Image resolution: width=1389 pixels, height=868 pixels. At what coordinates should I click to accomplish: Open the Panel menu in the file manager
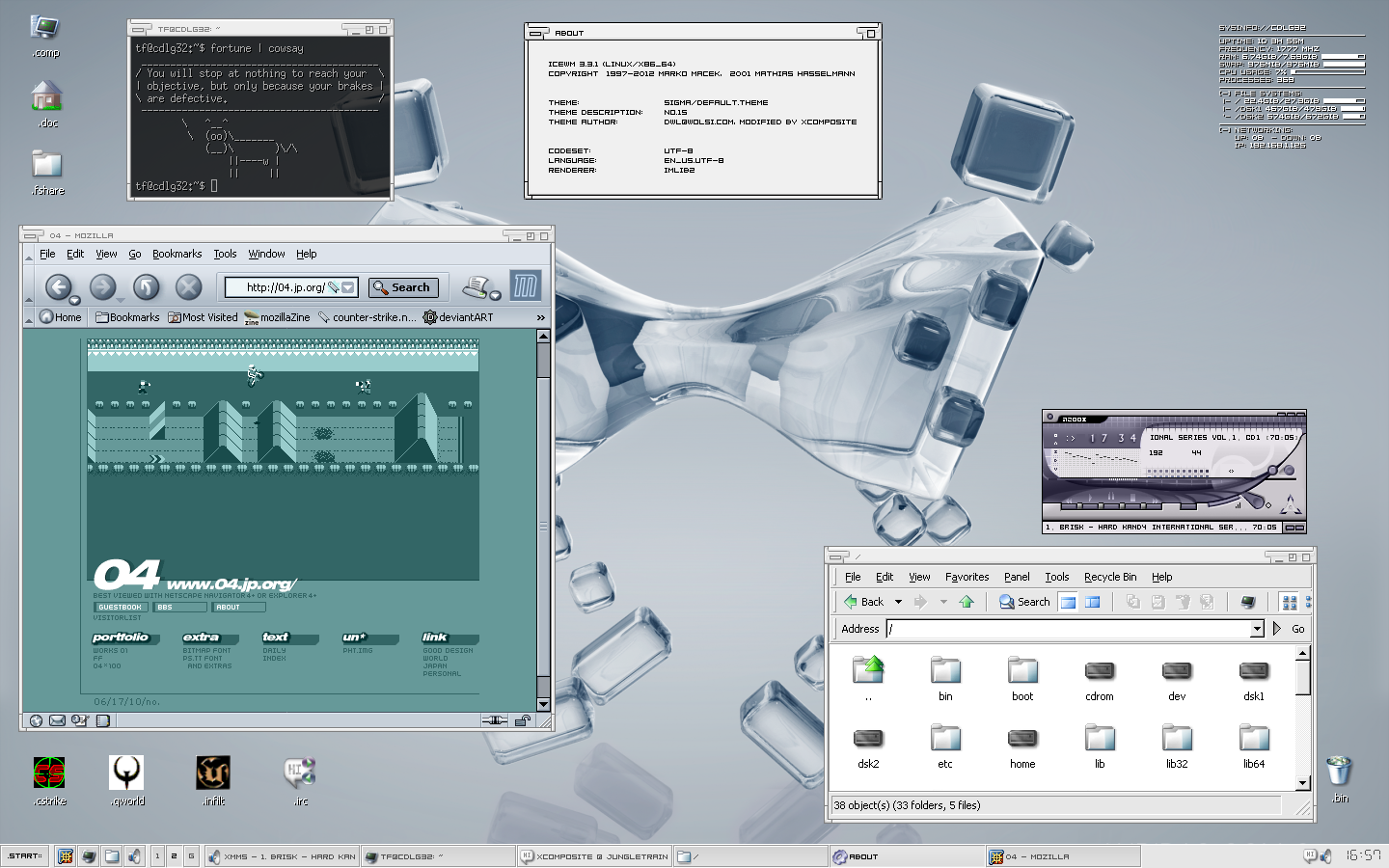pos(1017,577)
